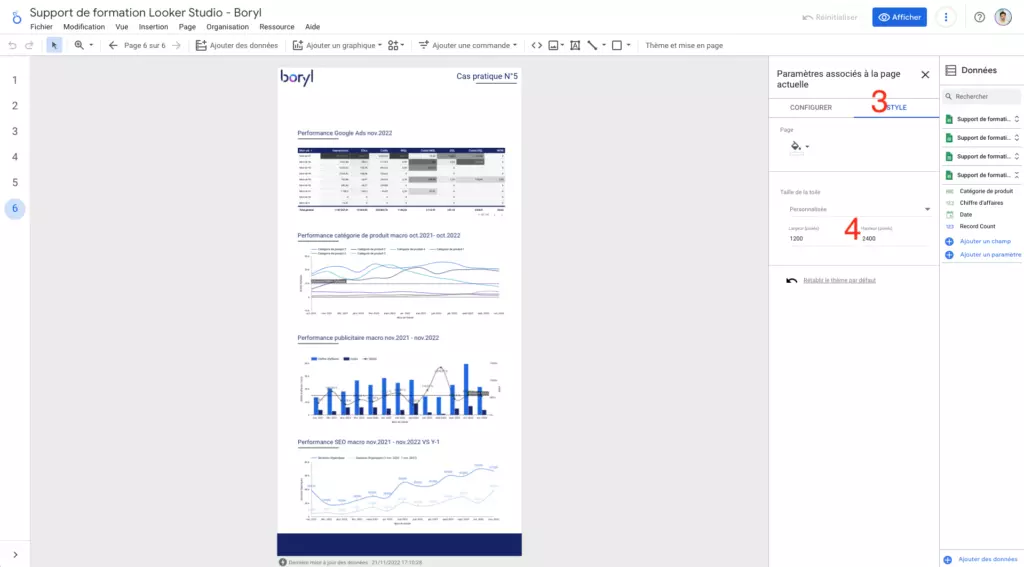Open the Insertion menu
This screenshot has width=1024, height=567.
[153, 27]
